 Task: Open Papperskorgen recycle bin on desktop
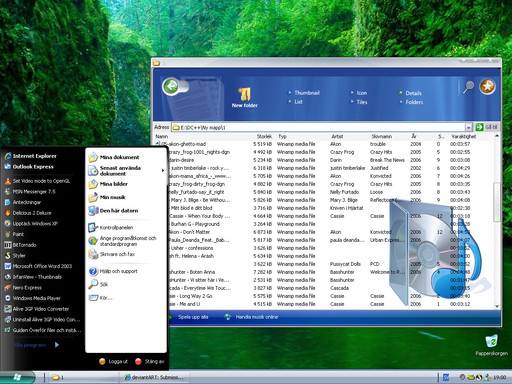(491, 345)
